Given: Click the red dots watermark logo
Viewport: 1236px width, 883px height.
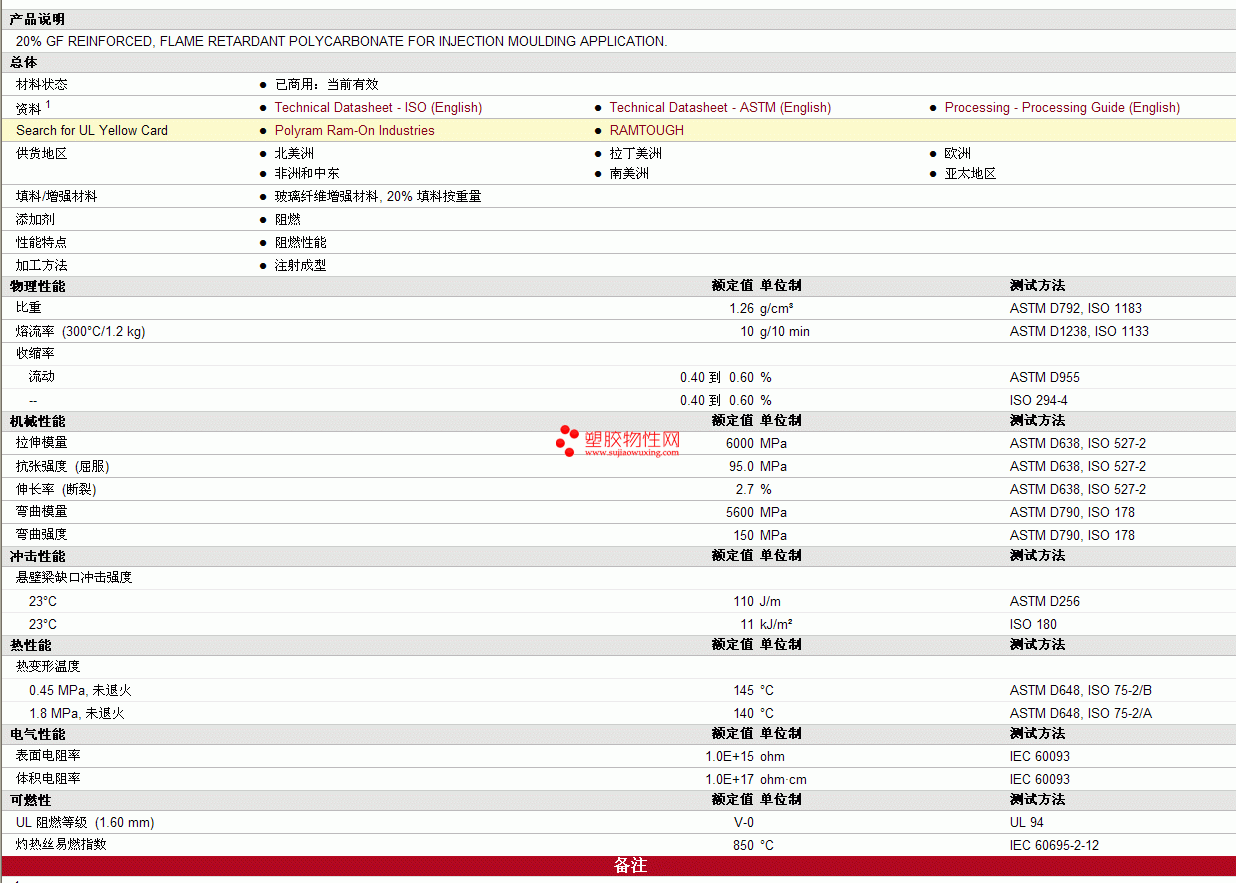Looking at the screenshot, I should (x=567, y=441).
